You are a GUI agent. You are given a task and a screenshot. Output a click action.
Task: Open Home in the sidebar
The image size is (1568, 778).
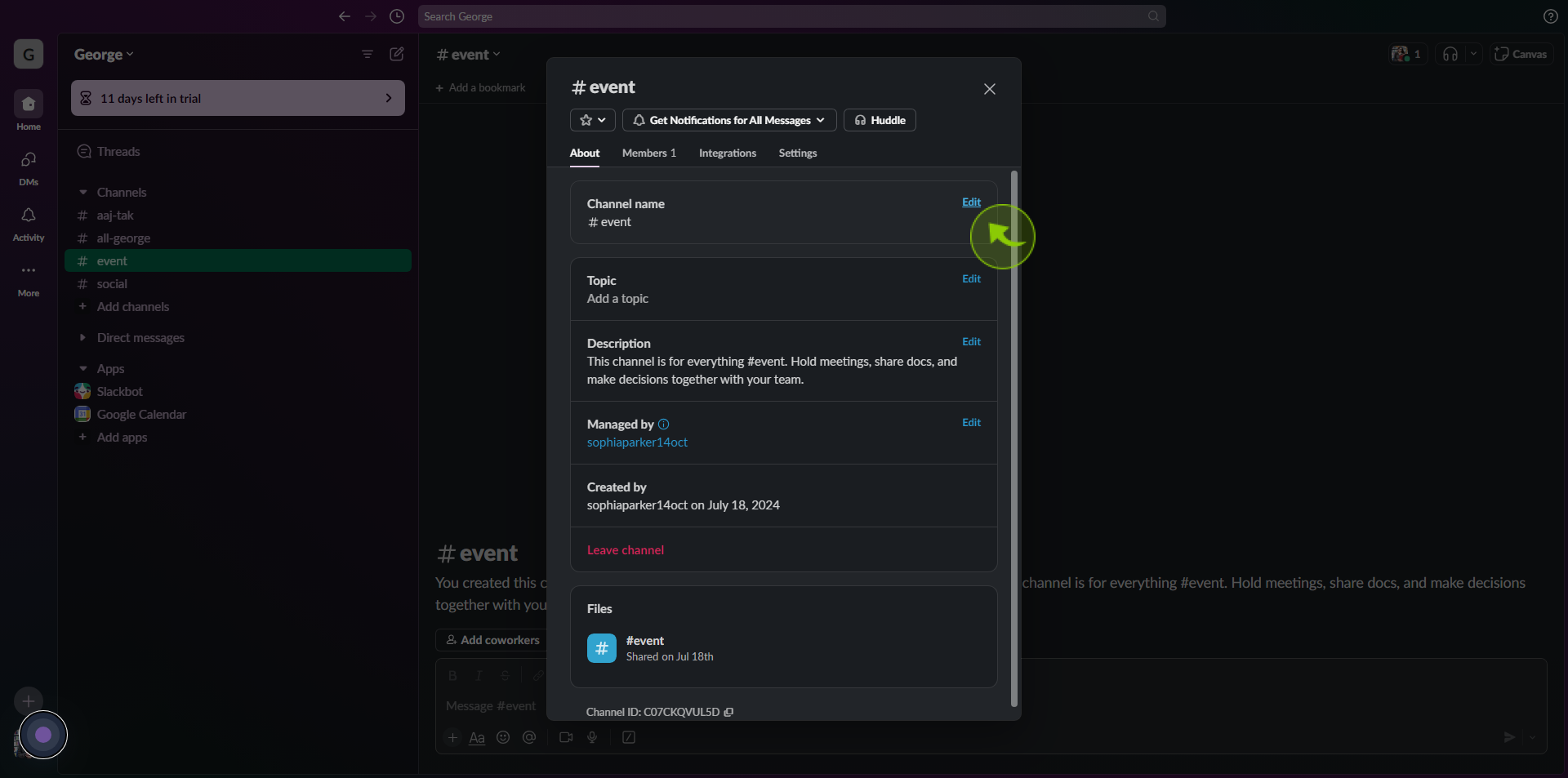(x=29, y=110)
